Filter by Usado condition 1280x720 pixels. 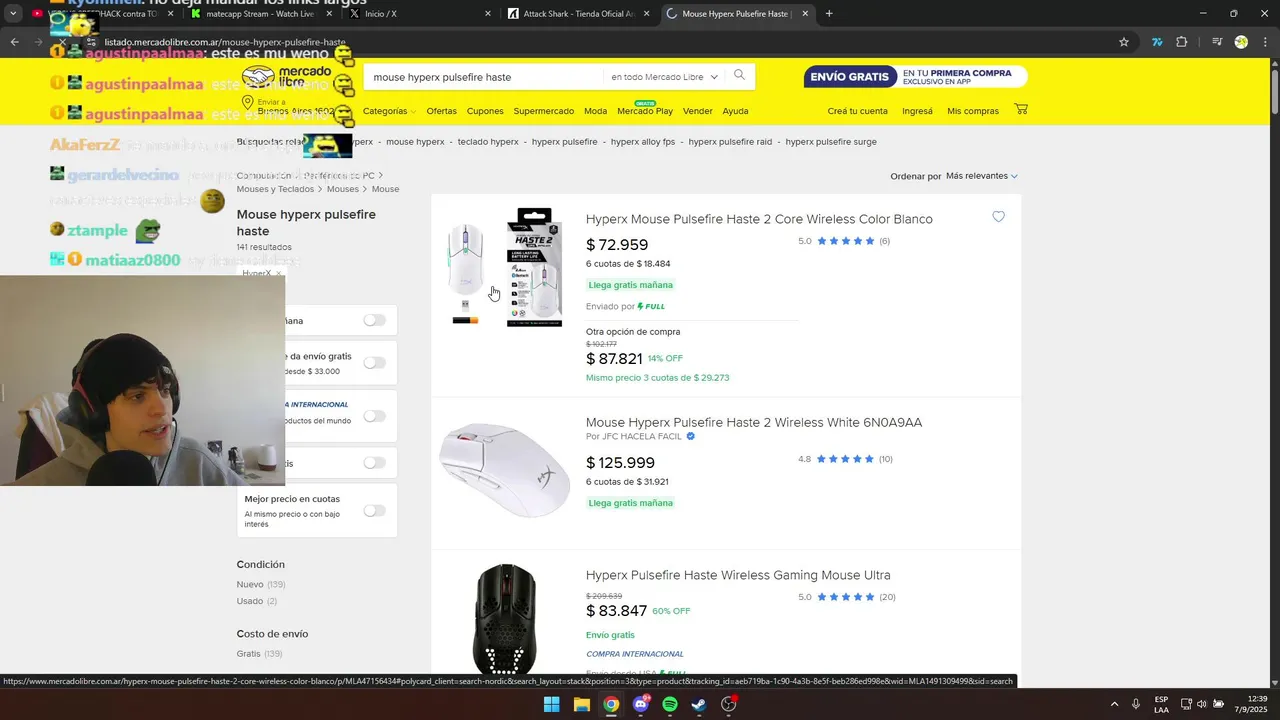[250, 601]
